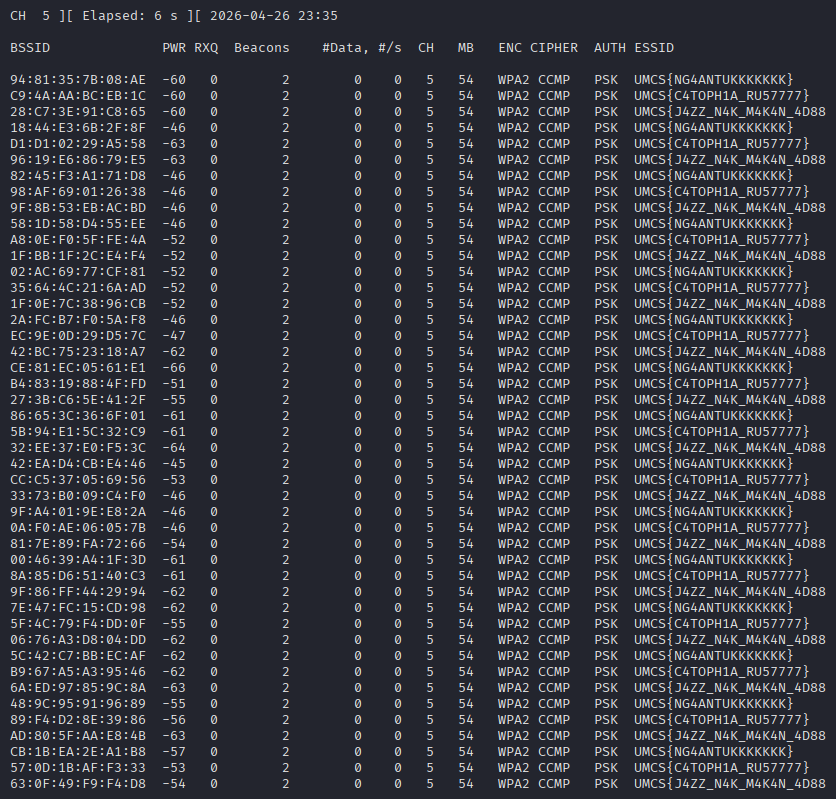Click PSK on the 02:AC:69:77:CF:81 row

[x=606, y=272]
